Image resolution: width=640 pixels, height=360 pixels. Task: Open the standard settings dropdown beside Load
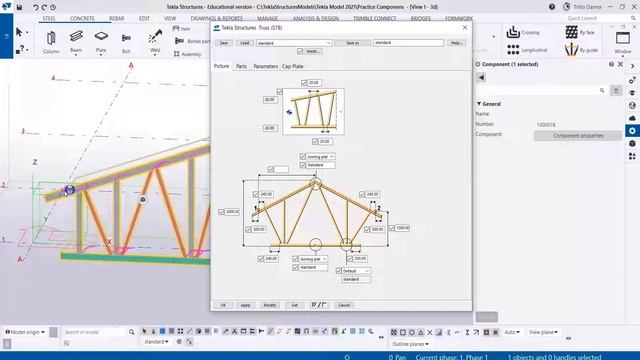point(294,43)
